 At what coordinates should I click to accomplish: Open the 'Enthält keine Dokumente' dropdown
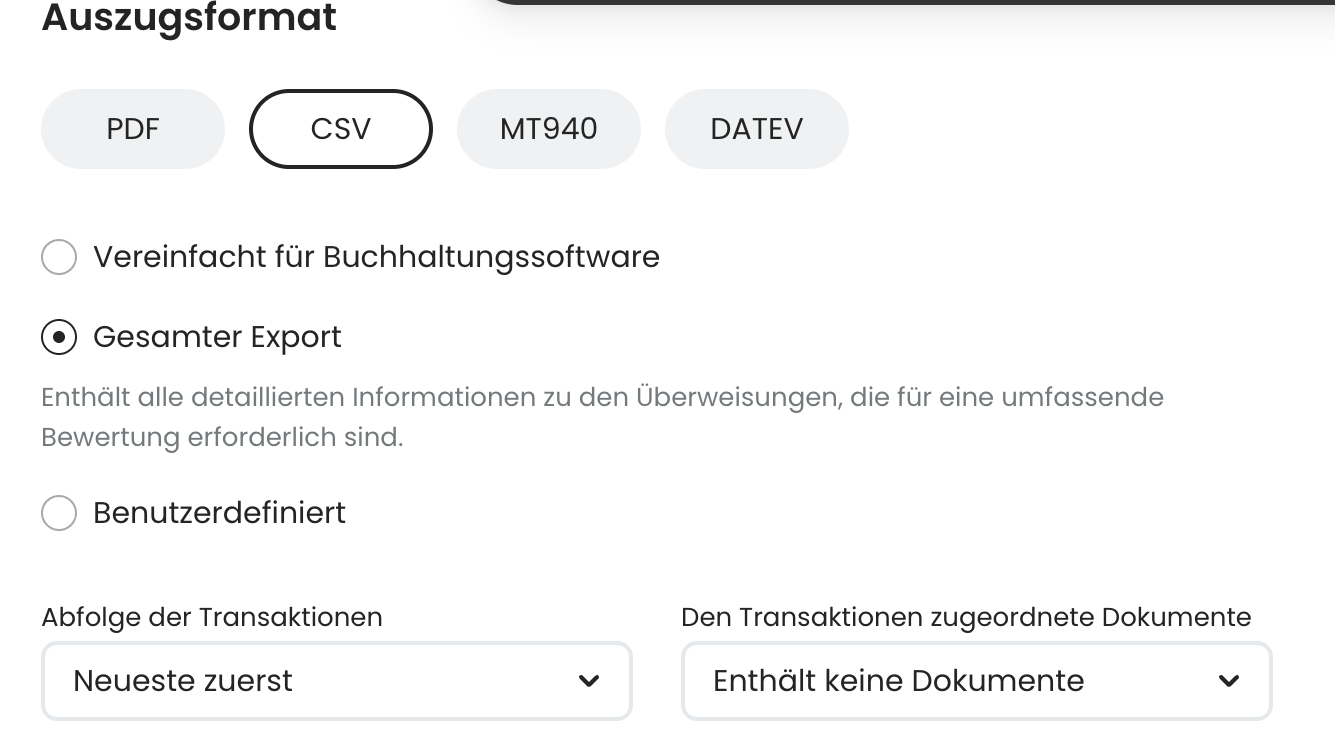960,681
